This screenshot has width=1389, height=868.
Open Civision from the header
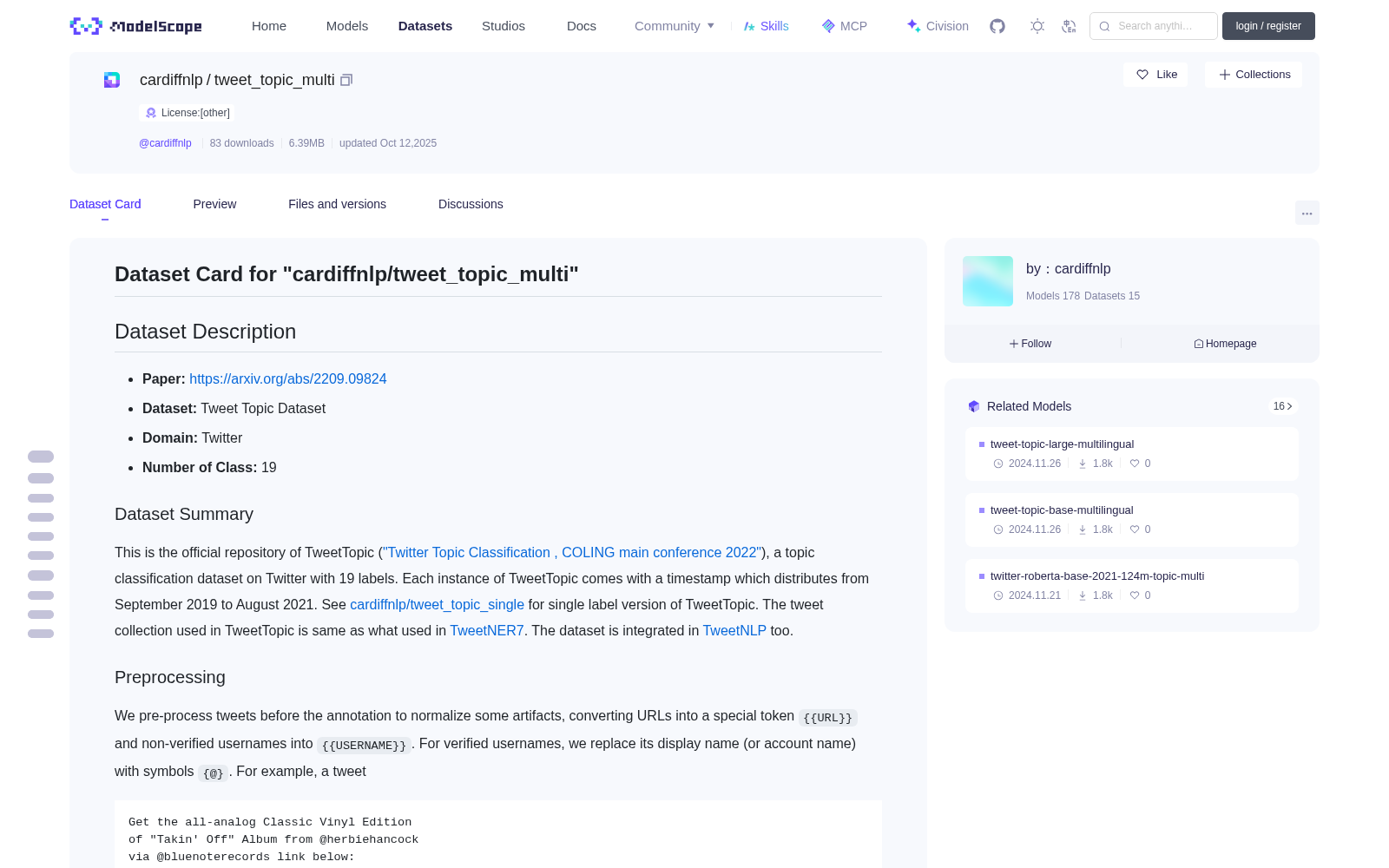[938, 26]
